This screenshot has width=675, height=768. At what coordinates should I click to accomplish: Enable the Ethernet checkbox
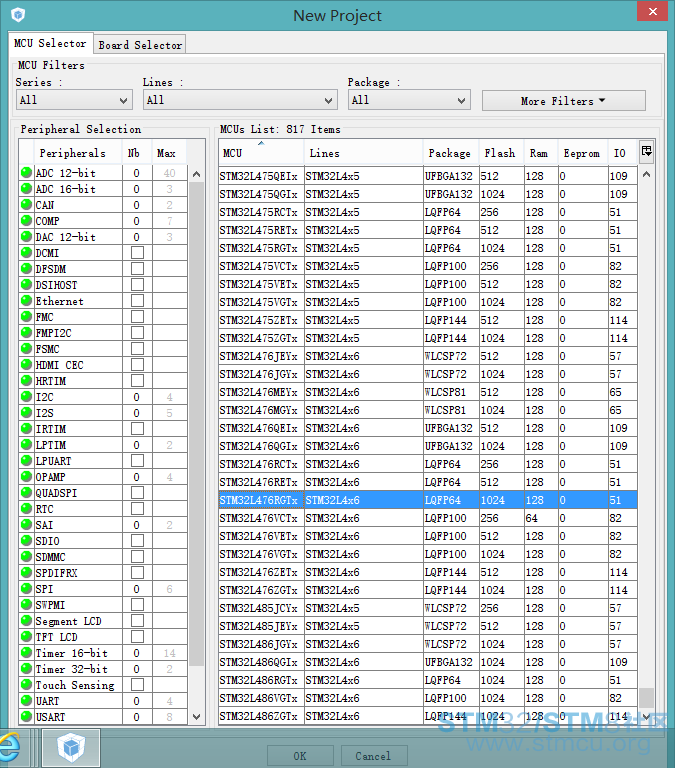point(138,300)
